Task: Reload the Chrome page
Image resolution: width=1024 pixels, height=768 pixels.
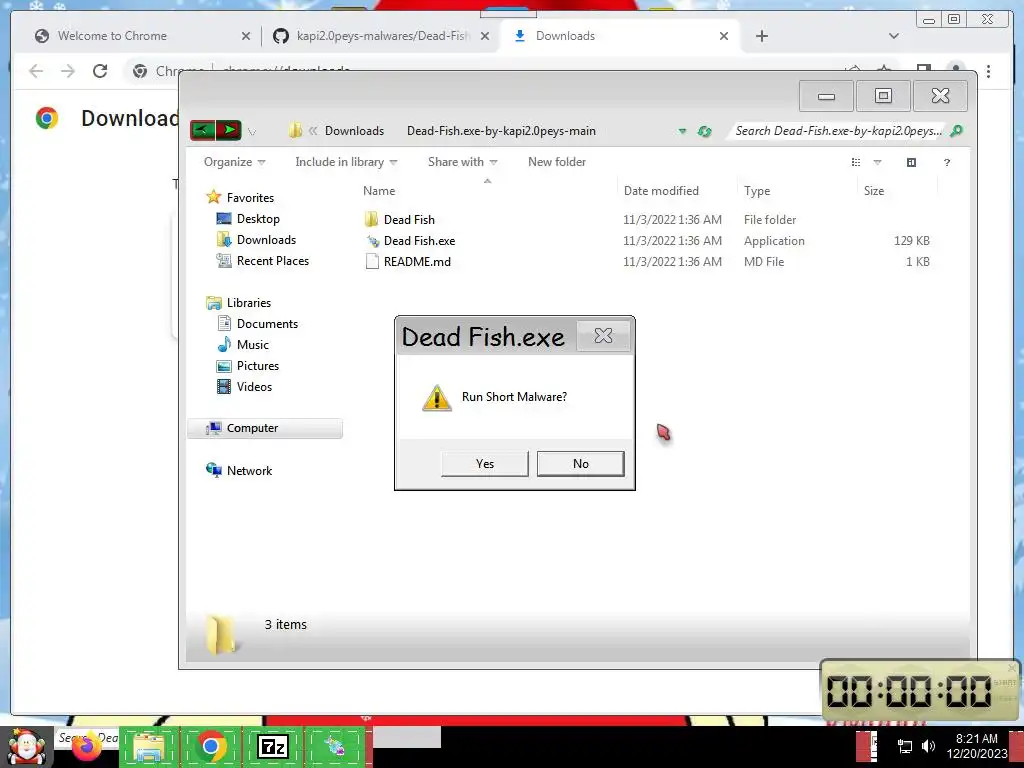Action: coord(99,71)
